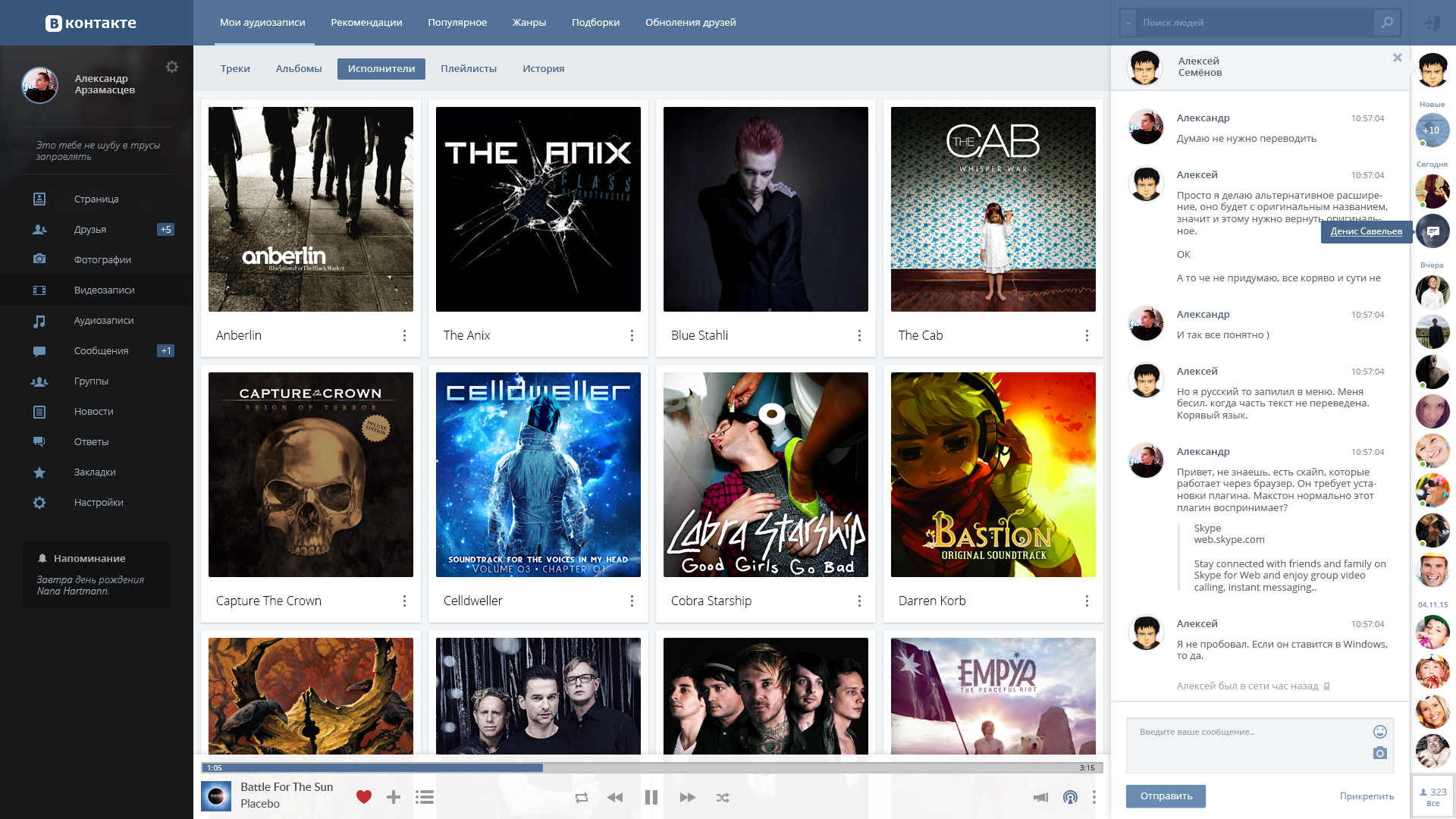Open emoji picker in message box
Viewport: 1456px width, 819px height.
click(1380, 732)
